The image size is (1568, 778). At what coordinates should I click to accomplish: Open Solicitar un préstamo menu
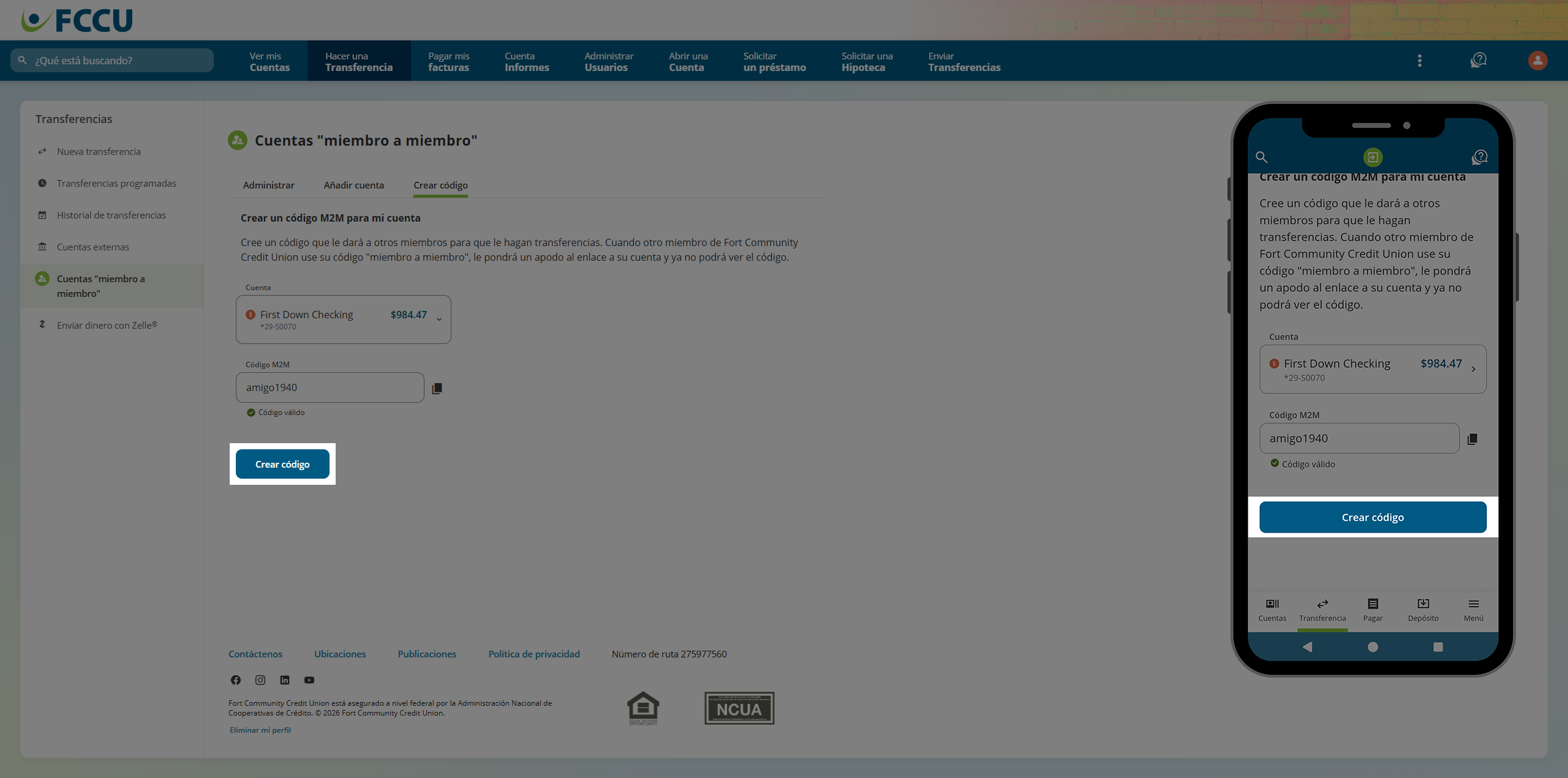774,61
